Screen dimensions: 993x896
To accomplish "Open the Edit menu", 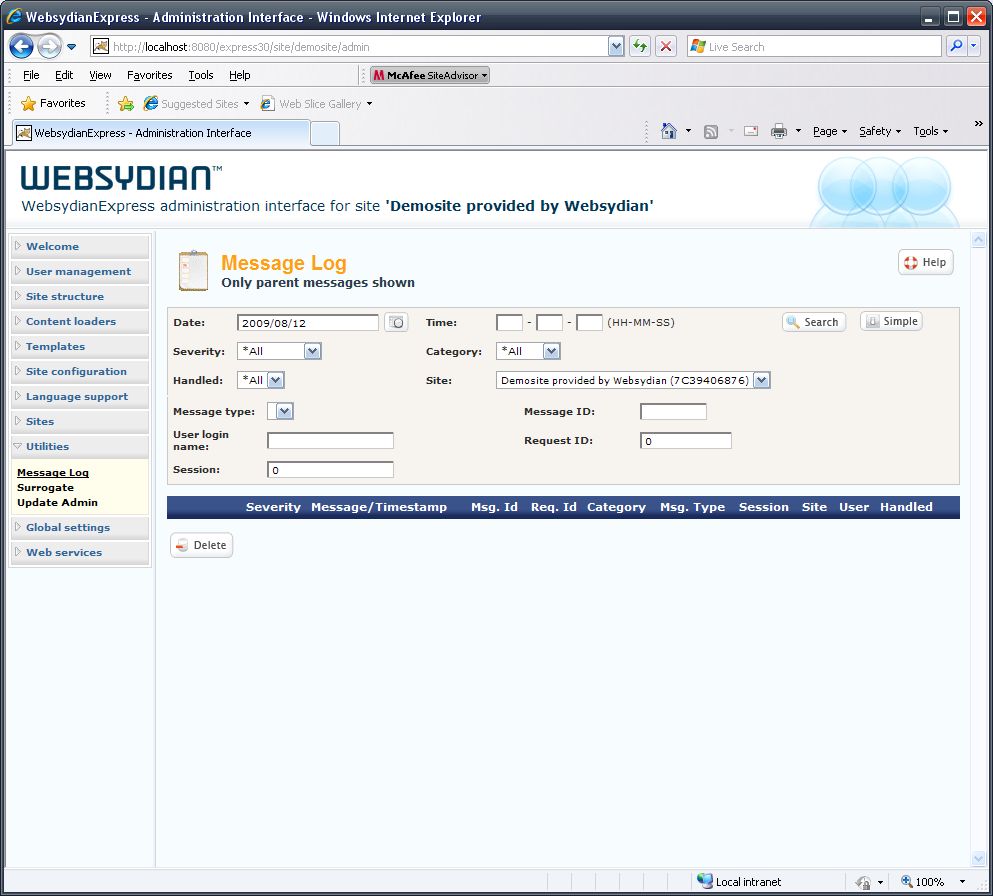I will (x=64, y=75).
